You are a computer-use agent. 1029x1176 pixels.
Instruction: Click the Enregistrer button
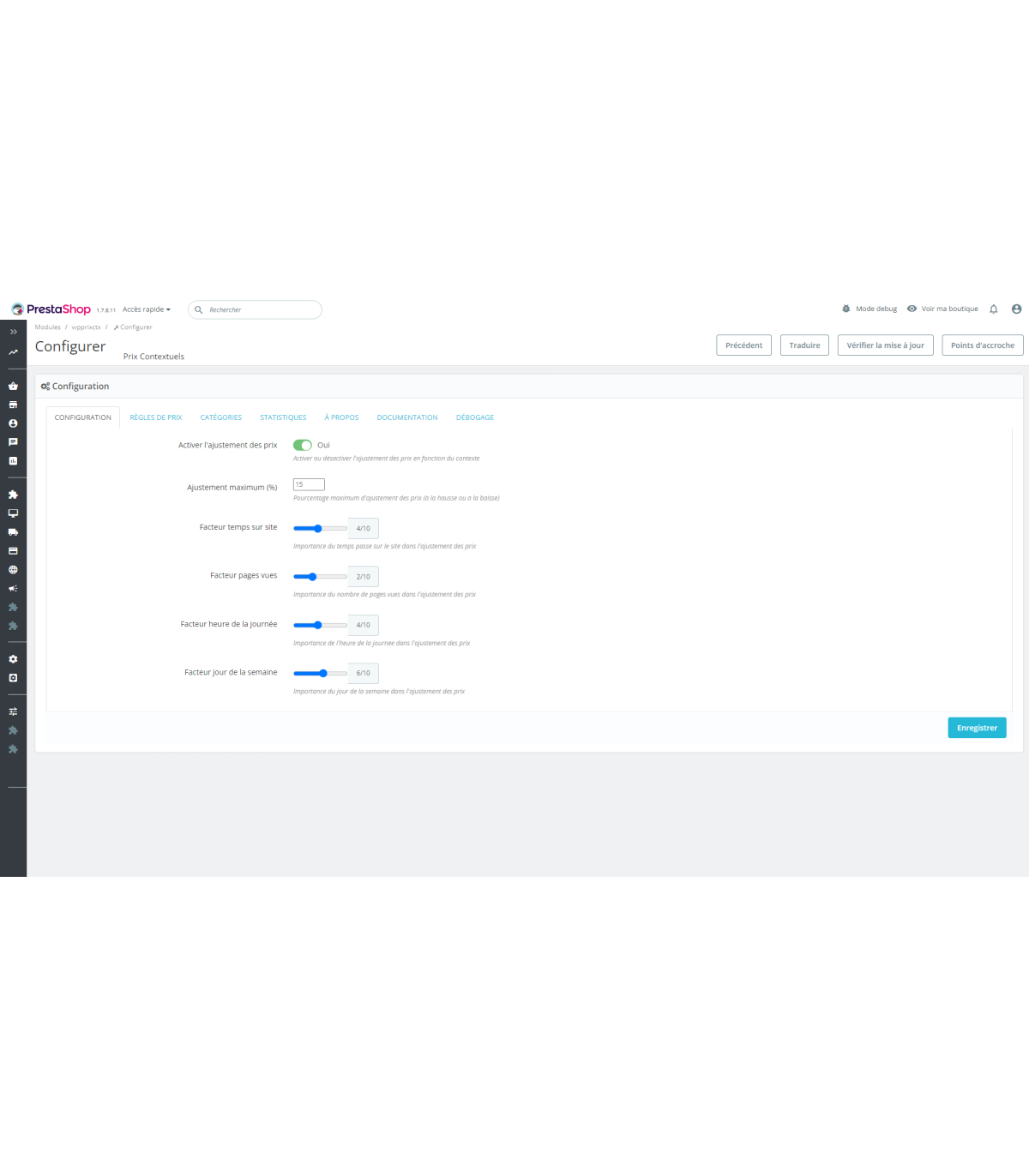click(x=977, y=728)
